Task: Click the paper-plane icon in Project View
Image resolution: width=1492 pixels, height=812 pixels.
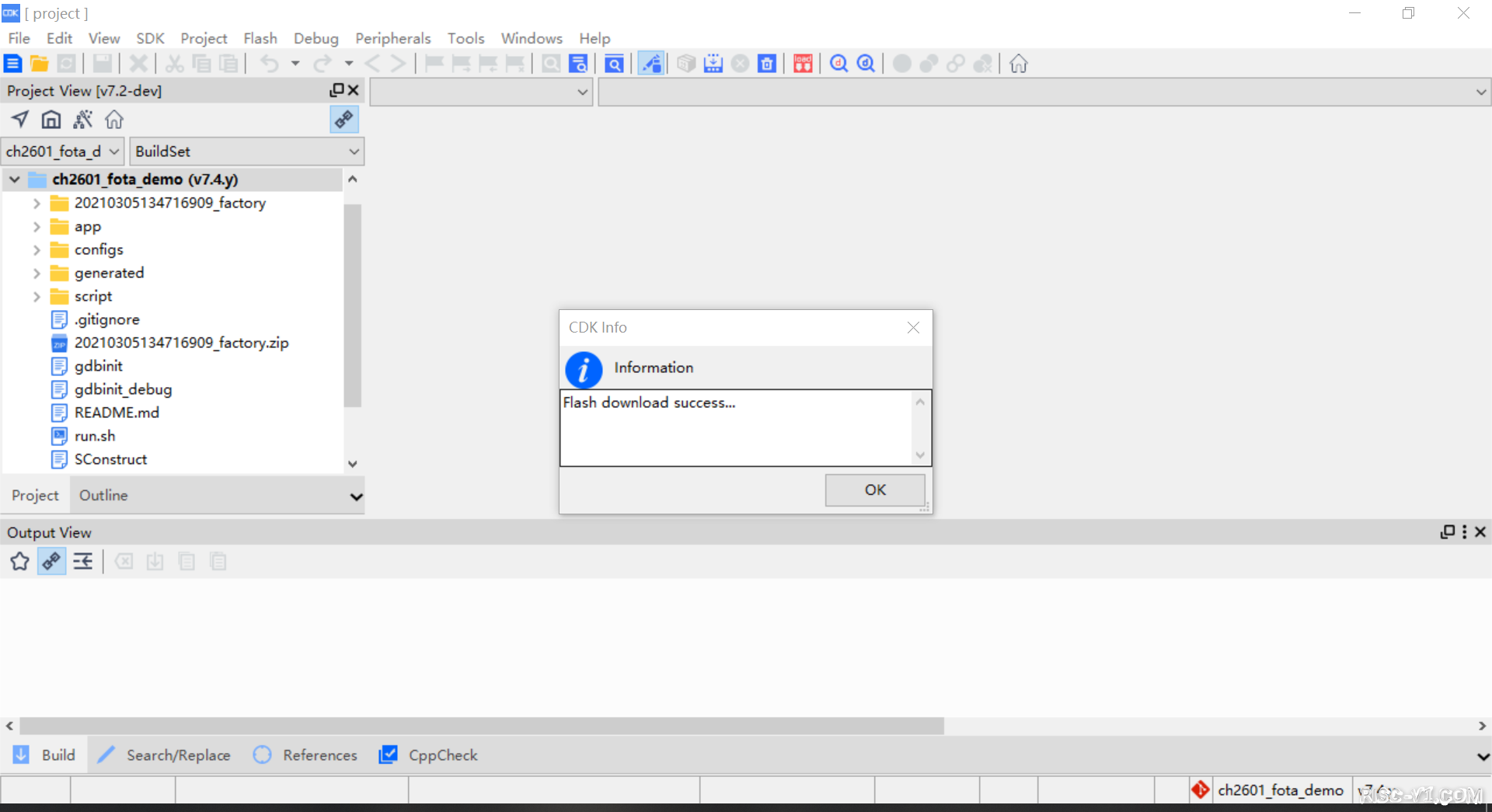Action: (20, 120)
